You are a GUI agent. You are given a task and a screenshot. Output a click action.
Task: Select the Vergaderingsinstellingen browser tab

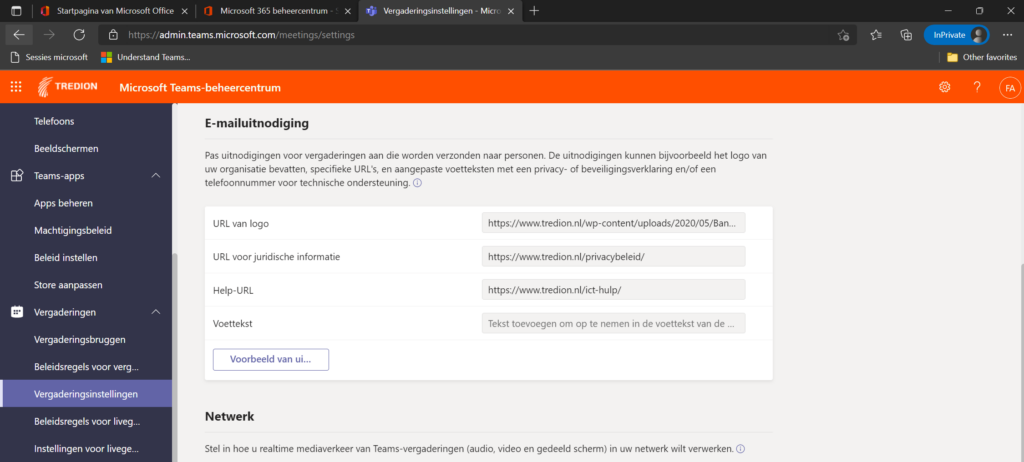click(x=441, y=11)
